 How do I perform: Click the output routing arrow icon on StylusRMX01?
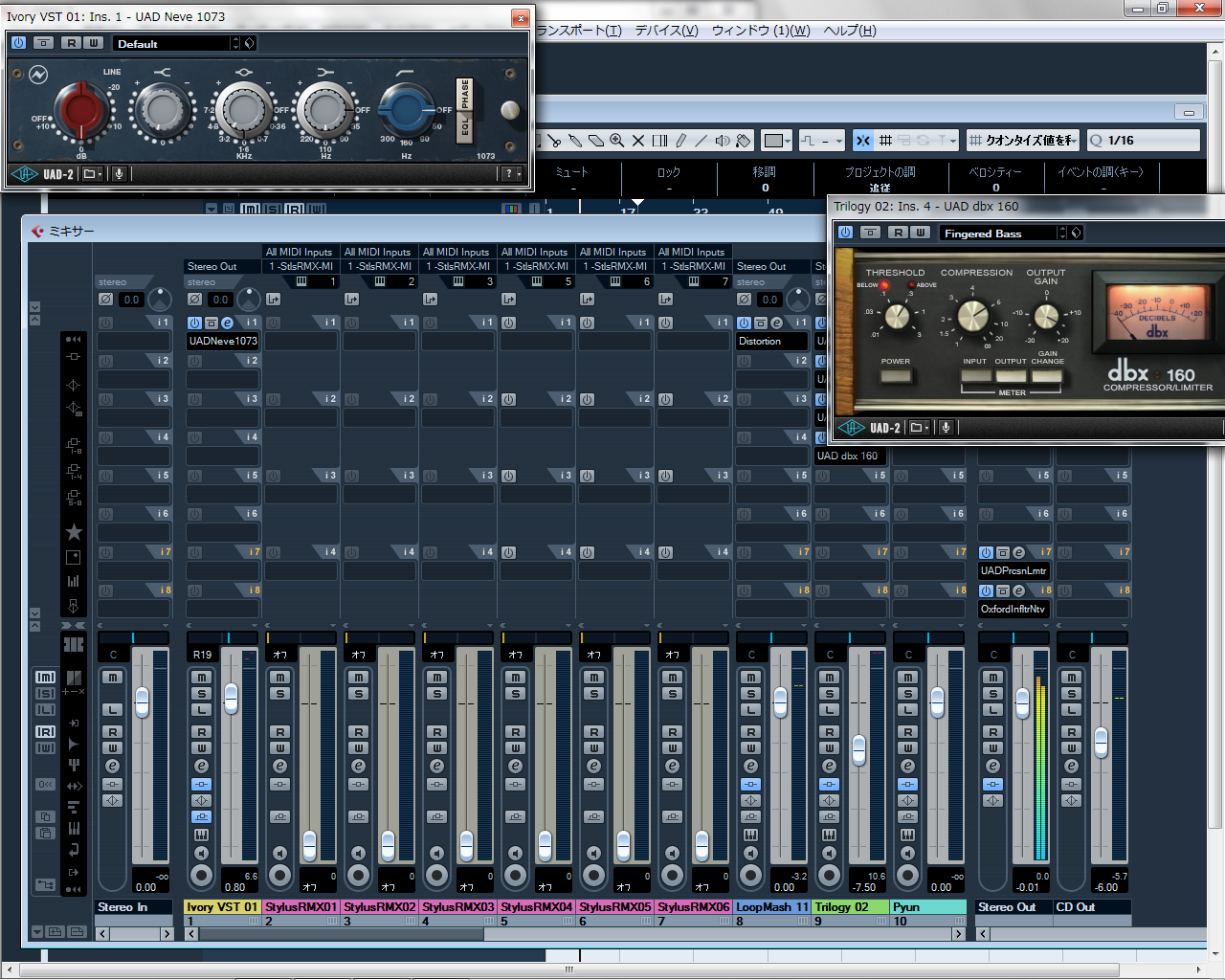(274, 300)
